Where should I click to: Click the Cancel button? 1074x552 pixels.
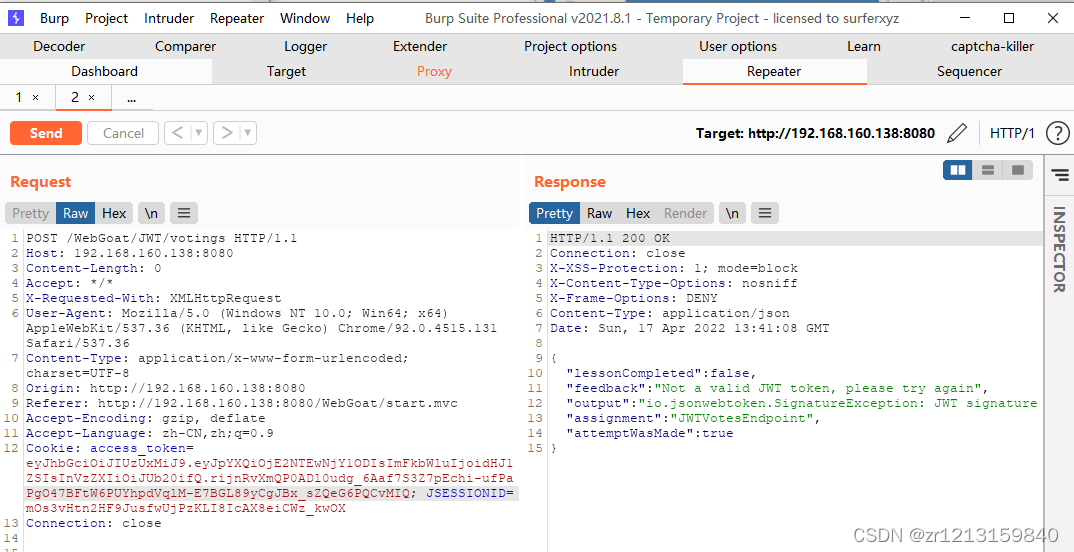[x=123, y=133]
